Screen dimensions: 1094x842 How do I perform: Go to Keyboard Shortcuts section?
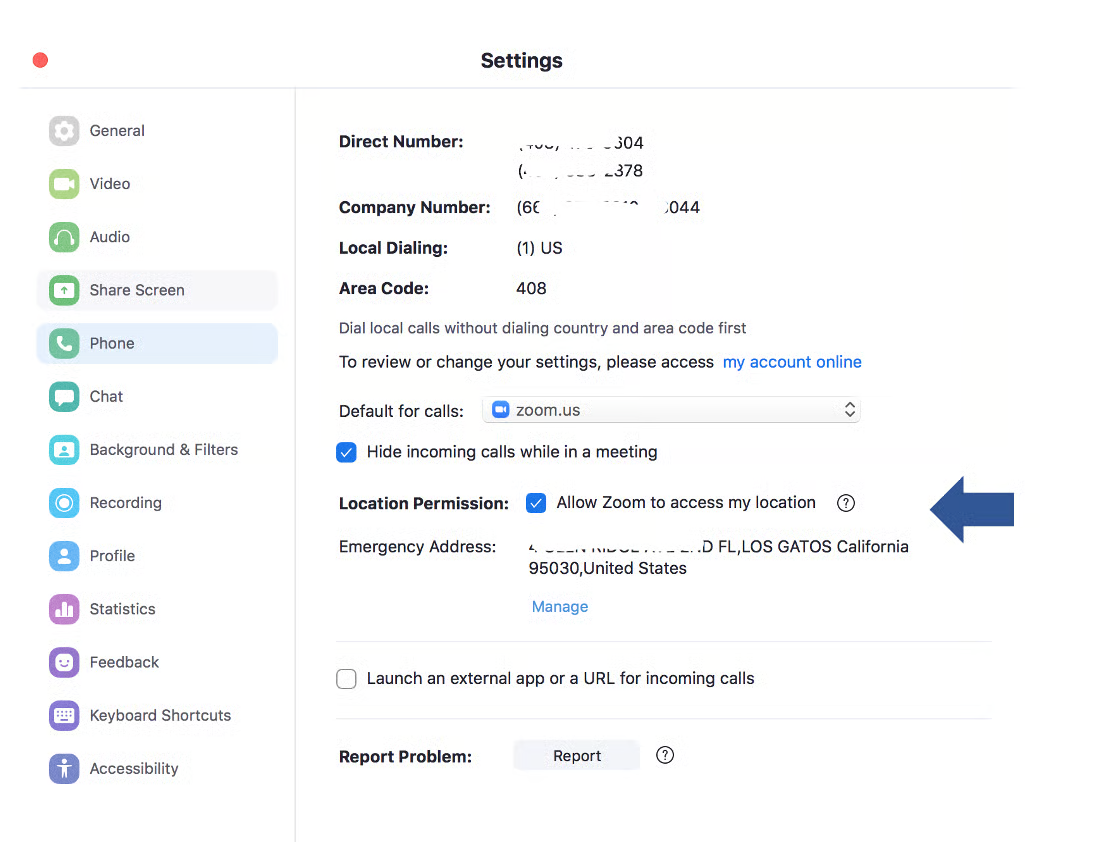[160, 715]
